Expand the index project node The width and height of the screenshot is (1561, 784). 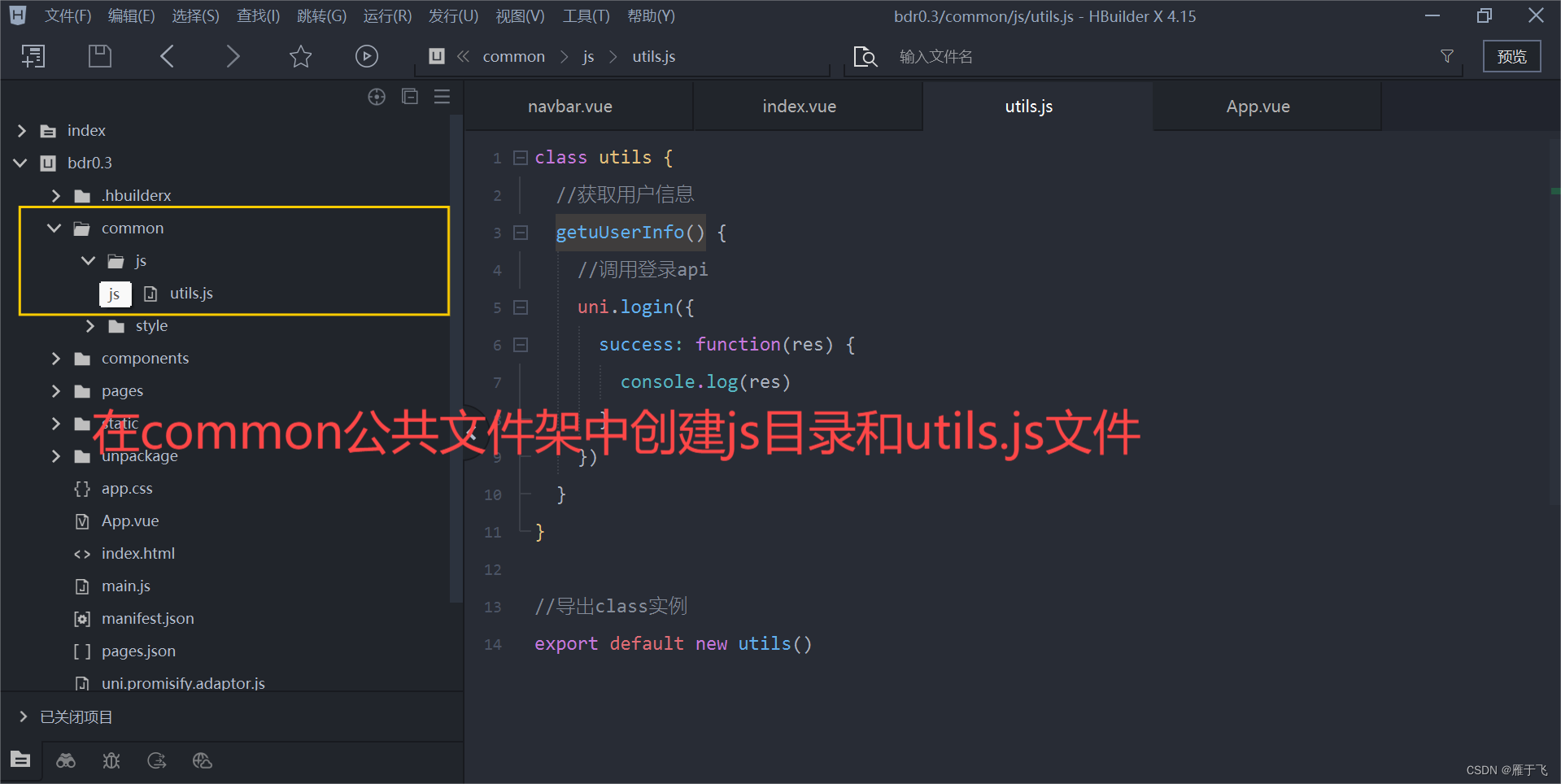(x=22, y=131)
